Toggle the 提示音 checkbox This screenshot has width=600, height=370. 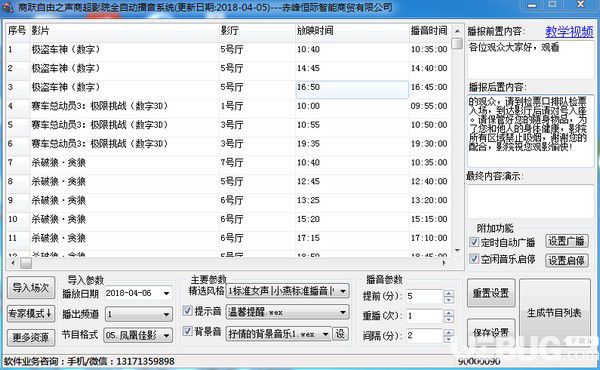coord(187,311)
